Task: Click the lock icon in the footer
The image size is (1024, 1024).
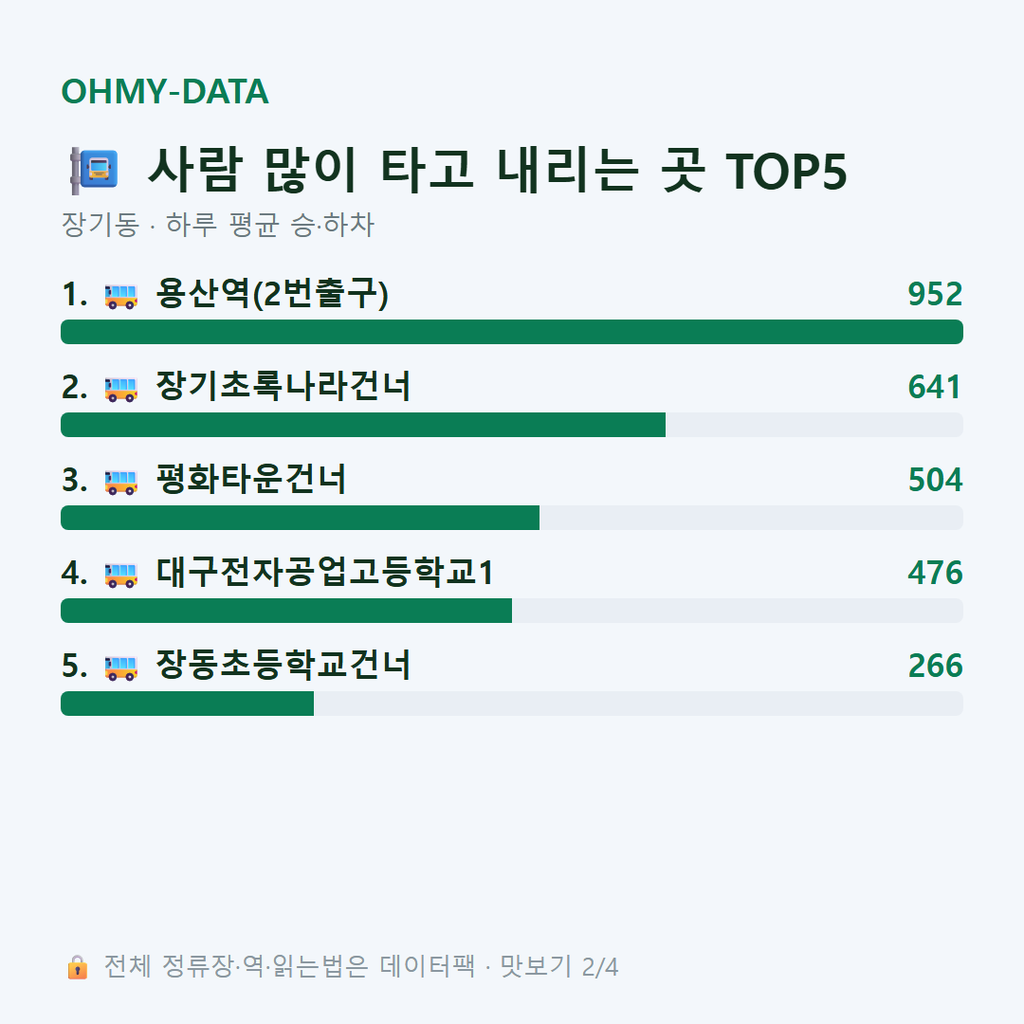Action: pyautogui.click(x=77, y=967)
